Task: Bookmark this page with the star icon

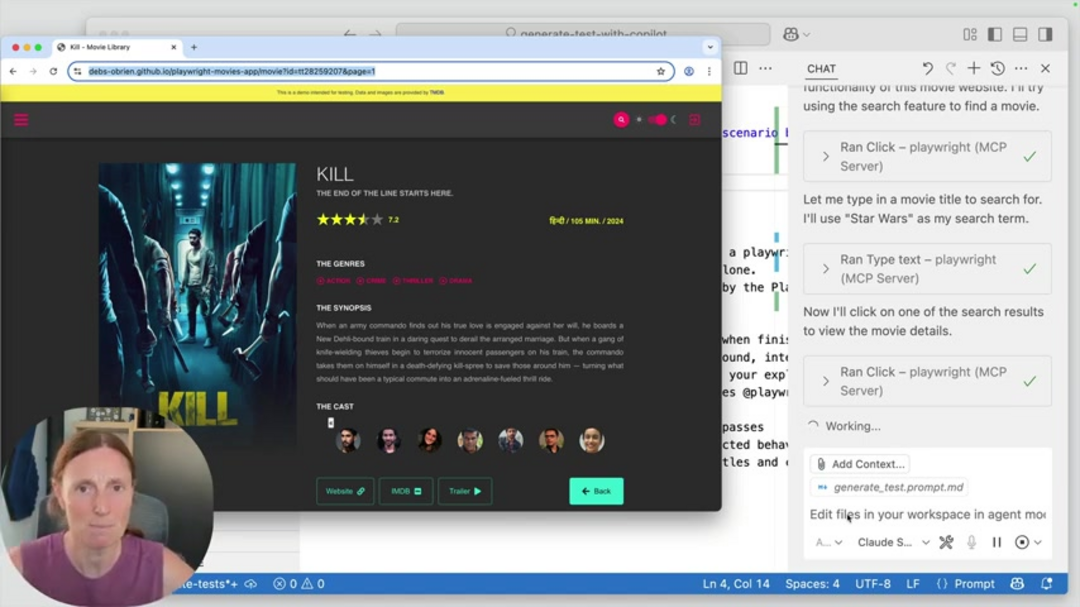Action: pos(661,72)
